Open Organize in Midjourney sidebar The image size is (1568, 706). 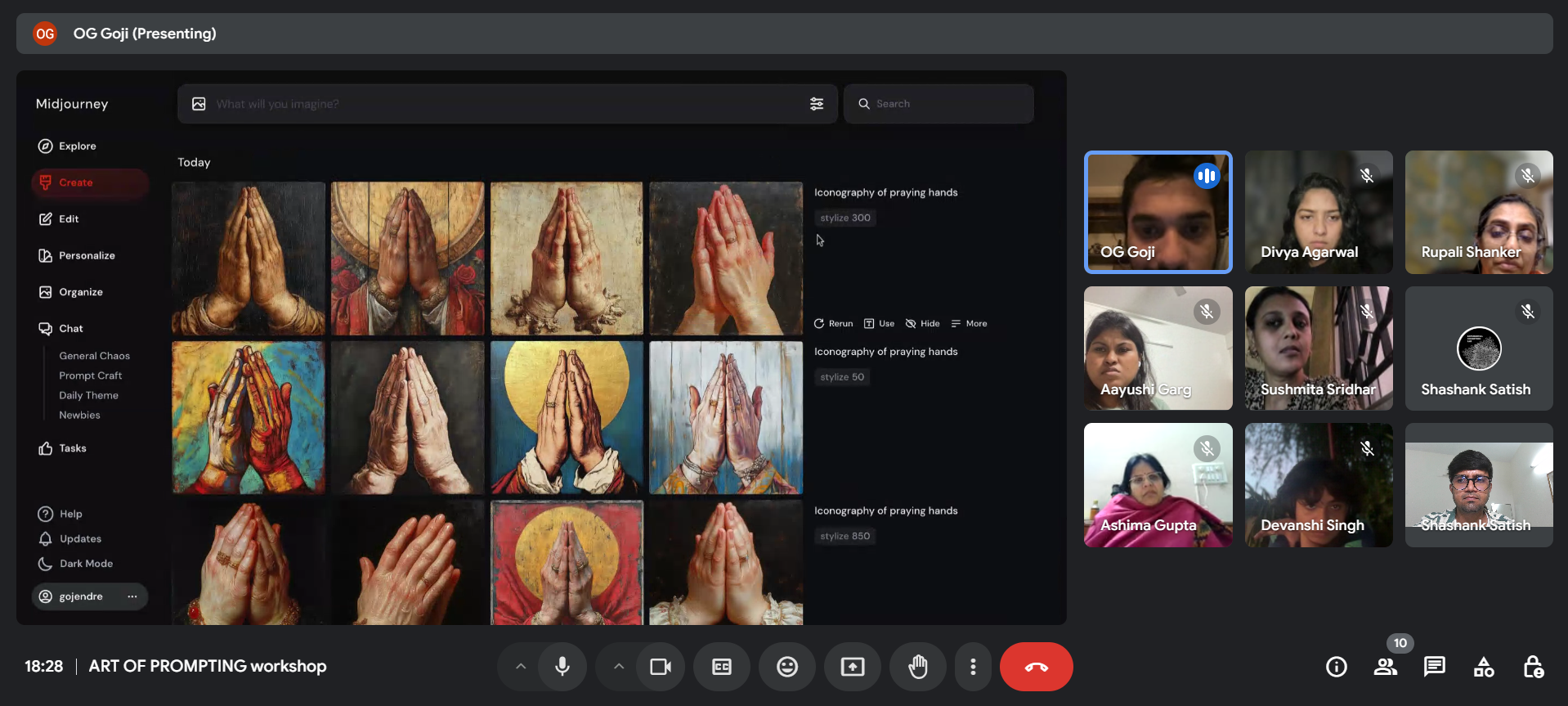(x=70, y=292)
